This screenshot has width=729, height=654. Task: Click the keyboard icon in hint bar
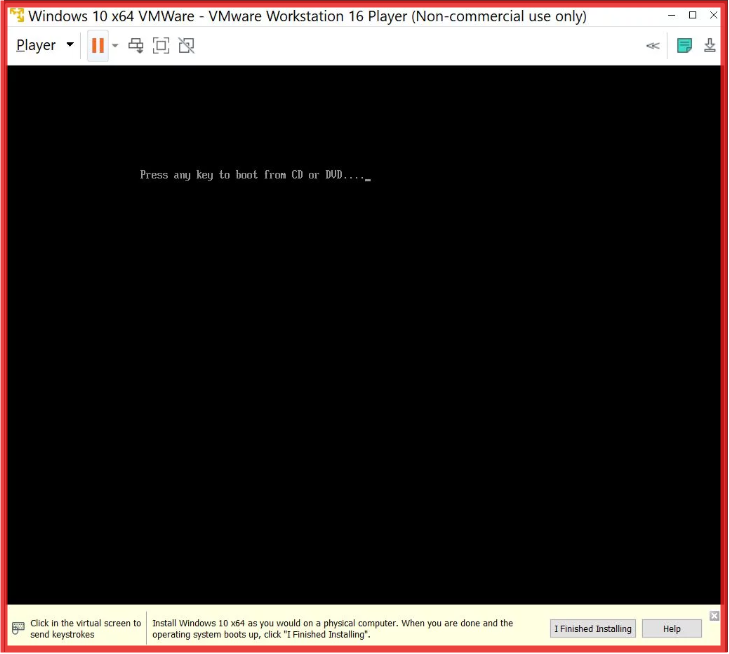click(17, 629)
